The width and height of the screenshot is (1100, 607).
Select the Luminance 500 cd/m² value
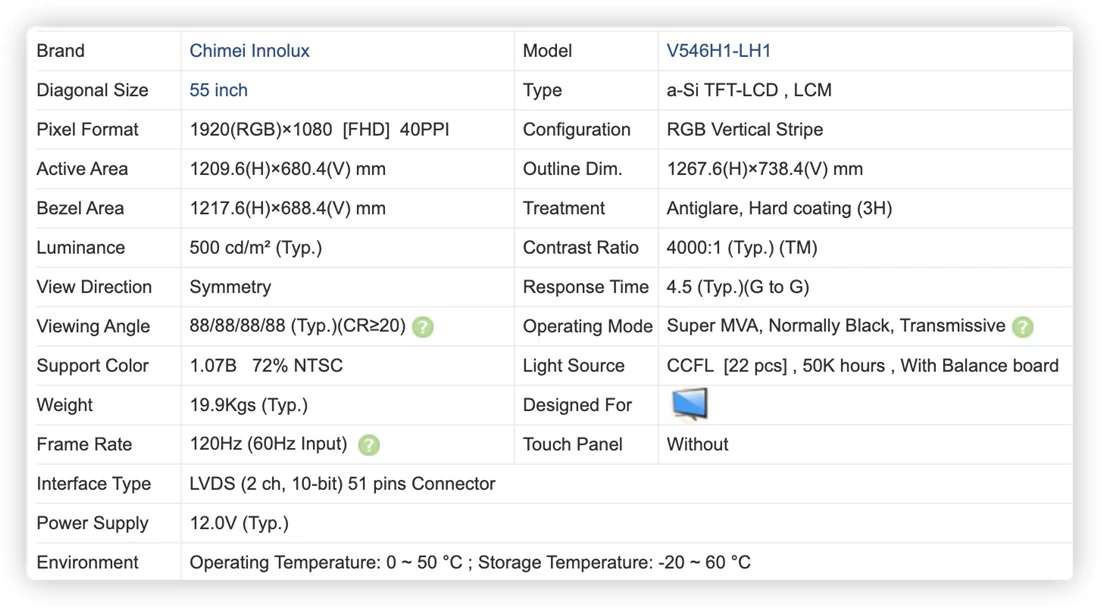(x=255, y=248)
